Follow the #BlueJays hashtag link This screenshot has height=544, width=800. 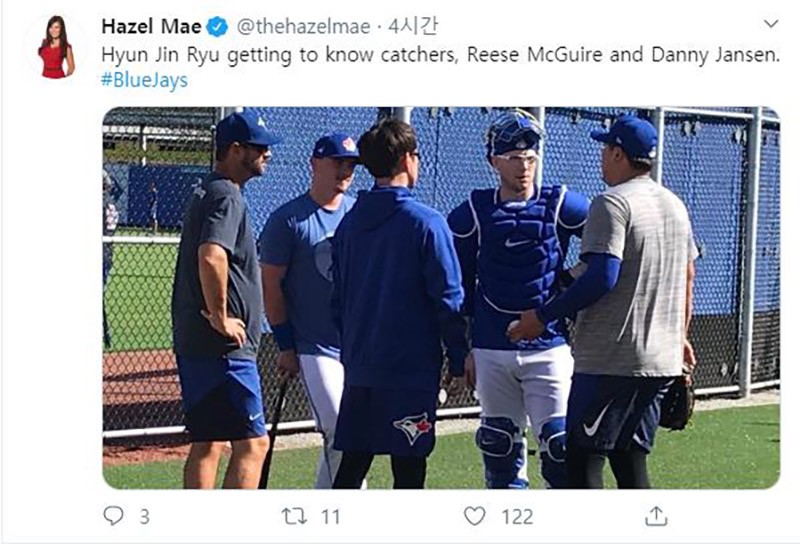[144, 80]
